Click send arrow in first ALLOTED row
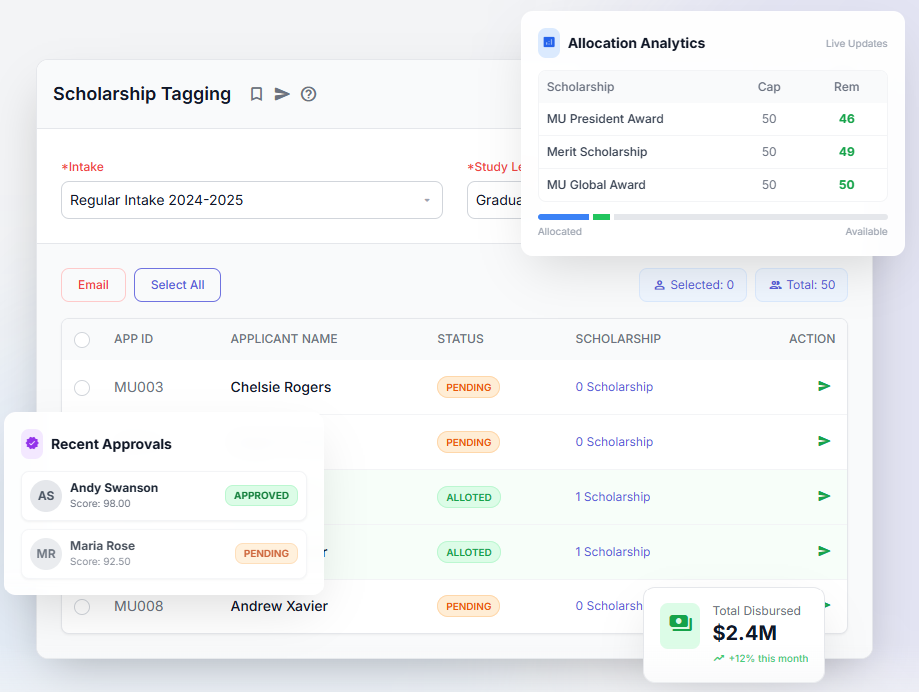Image resolution: width=919 pixels, height=692 pixels. pyautogui.click(x=824, y=496)
